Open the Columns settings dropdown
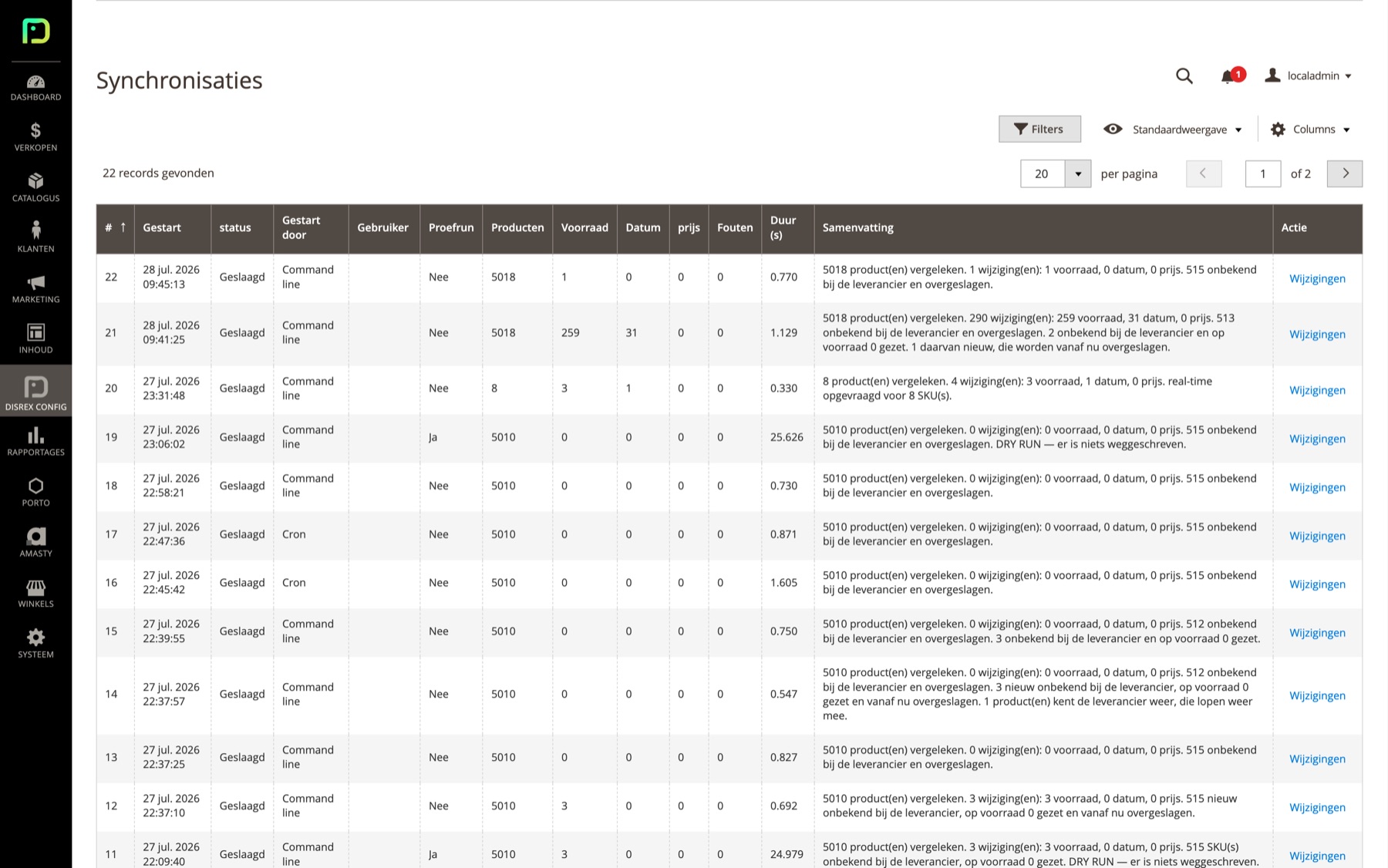This screenshot has width=1388, height=868. [x=1310, y=129]
